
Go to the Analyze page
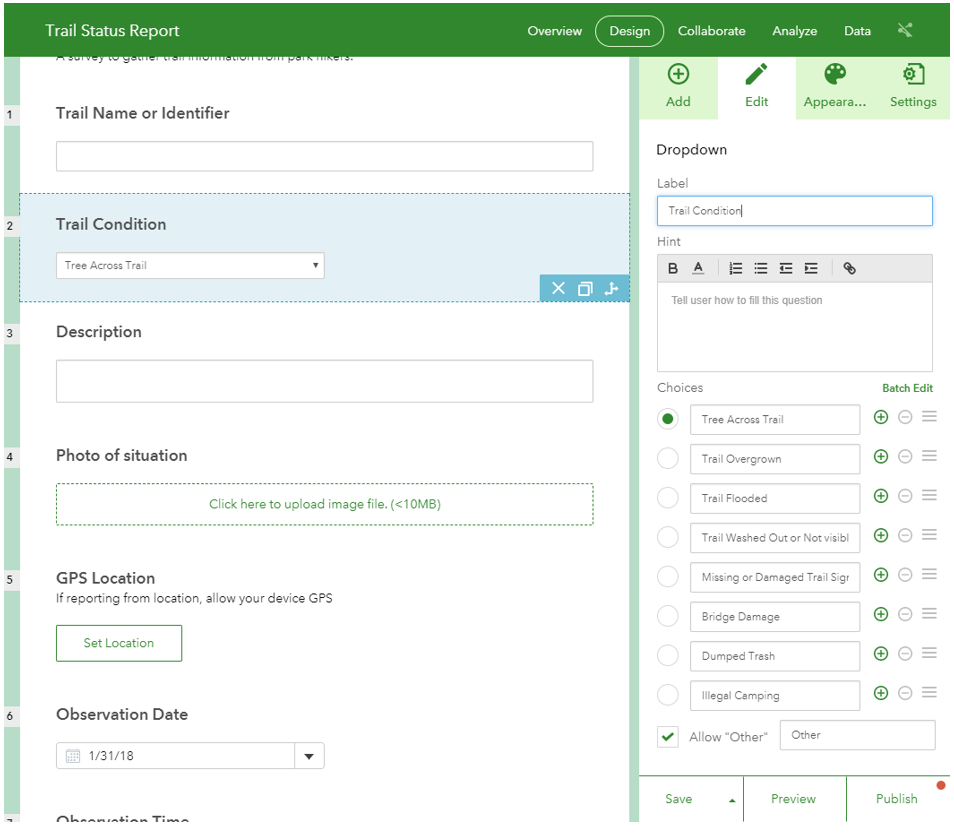794,31
